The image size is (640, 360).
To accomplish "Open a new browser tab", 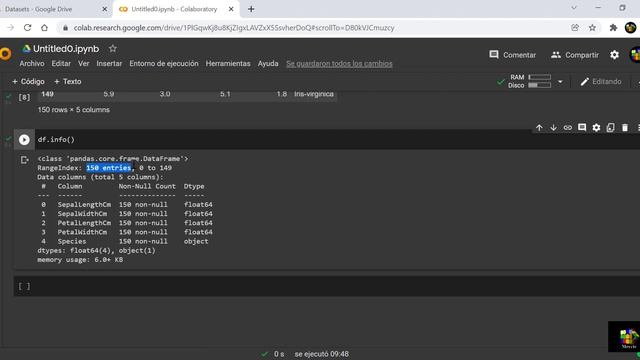I will (251, 9).
